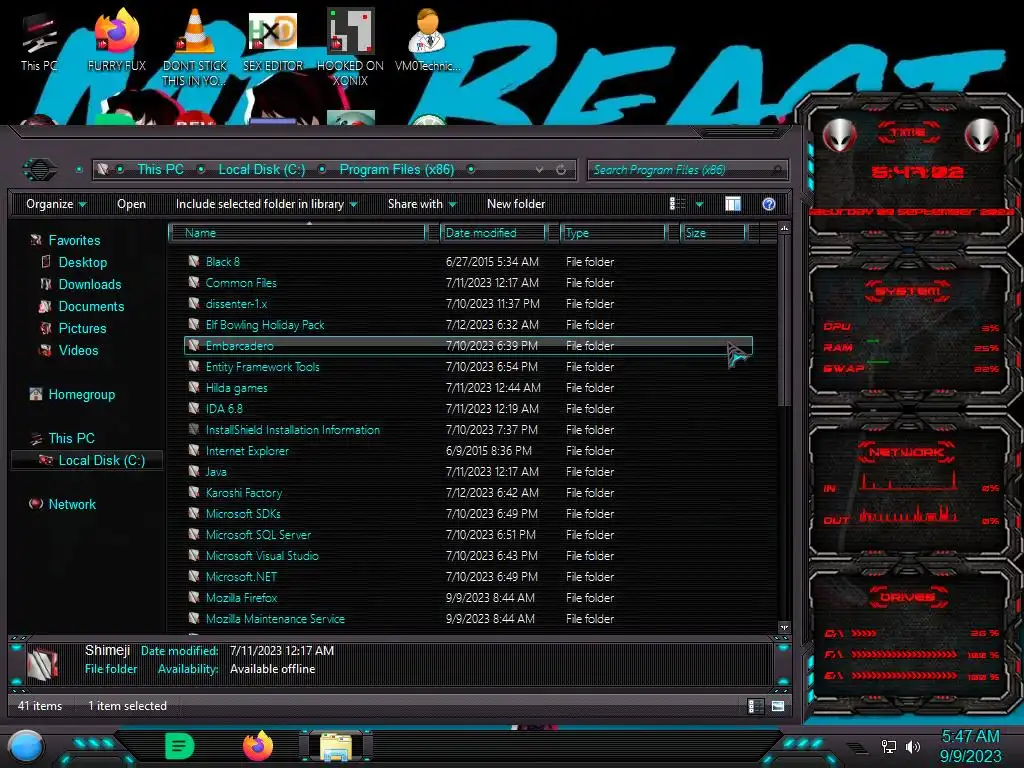Open the green notes app on taskbar

180,746
